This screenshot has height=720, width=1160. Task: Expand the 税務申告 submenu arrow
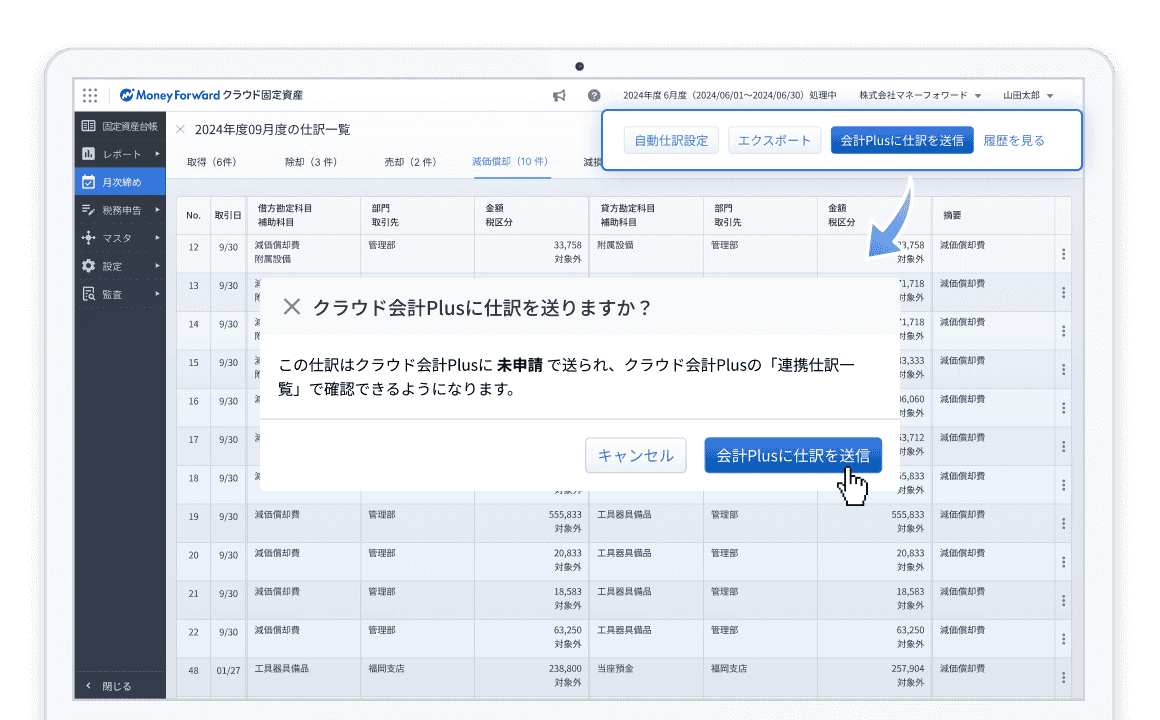pyautogui.click(x=157, y=210)
